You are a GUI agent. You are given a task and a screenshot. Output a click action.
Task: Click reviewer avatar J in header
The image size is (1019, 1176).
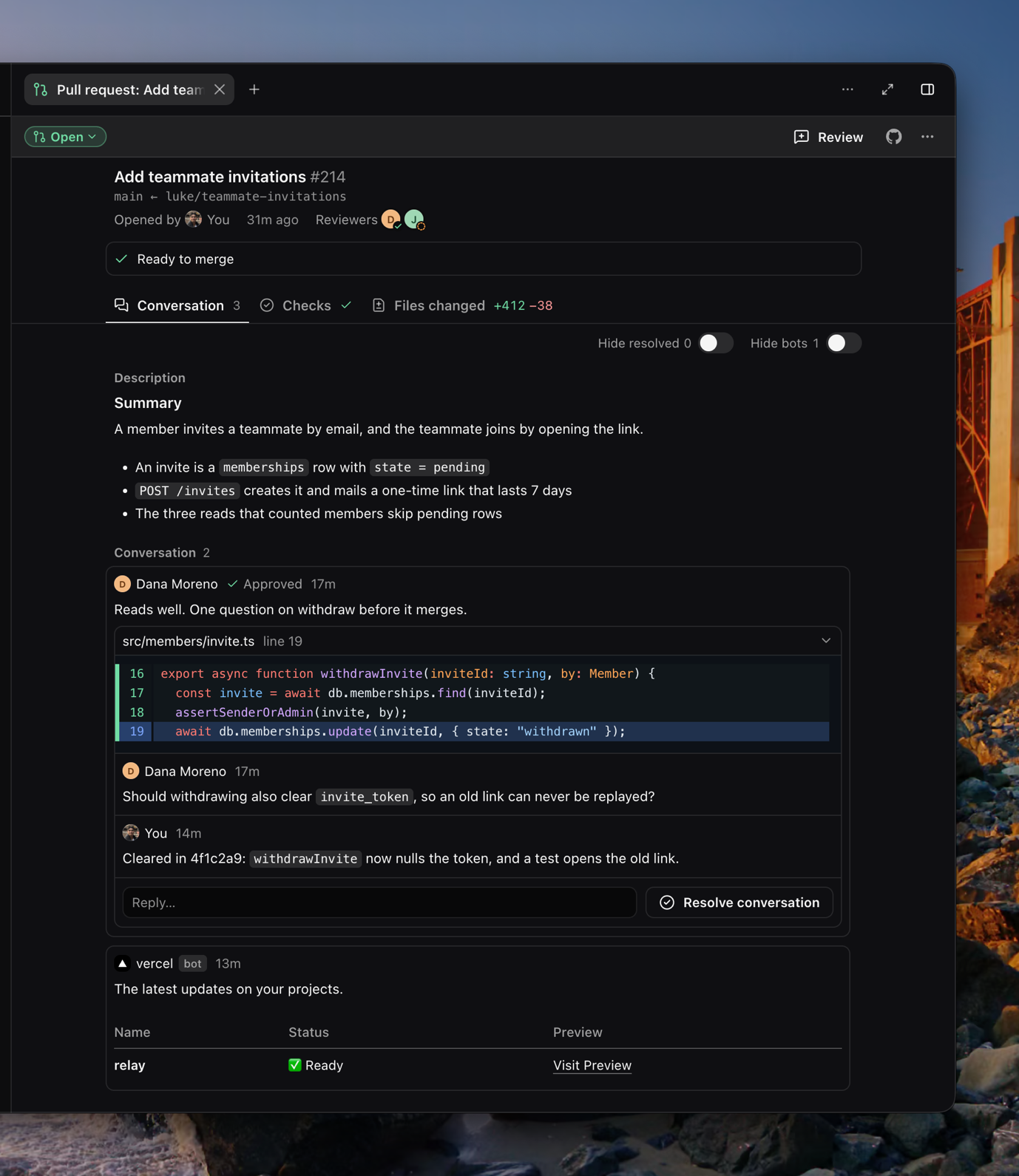click(x=415, y=220)
